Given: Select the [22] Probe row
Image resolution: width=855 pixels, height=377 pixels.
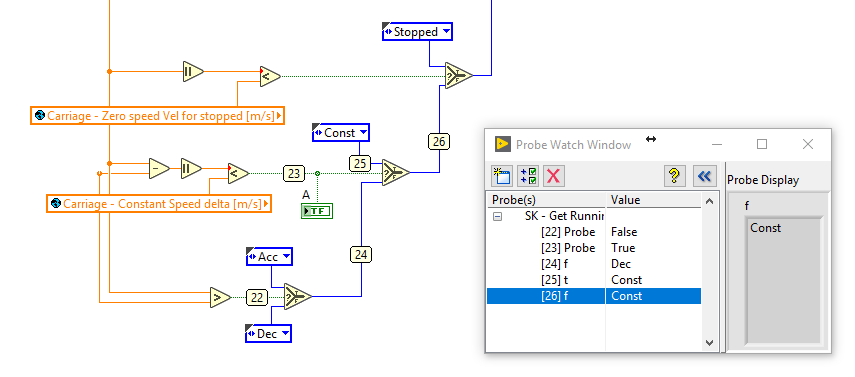Looking at the screenshot, I should 593,232.
